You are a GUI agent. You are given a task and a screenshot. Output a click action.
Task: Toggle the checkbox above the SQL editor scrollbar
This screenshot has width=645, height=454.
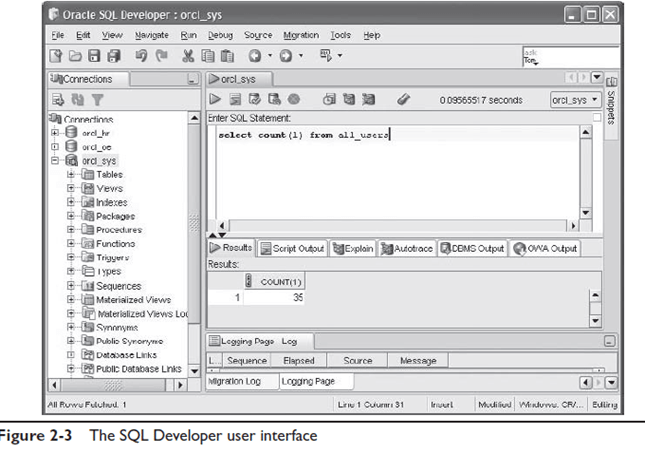(597, 118)
